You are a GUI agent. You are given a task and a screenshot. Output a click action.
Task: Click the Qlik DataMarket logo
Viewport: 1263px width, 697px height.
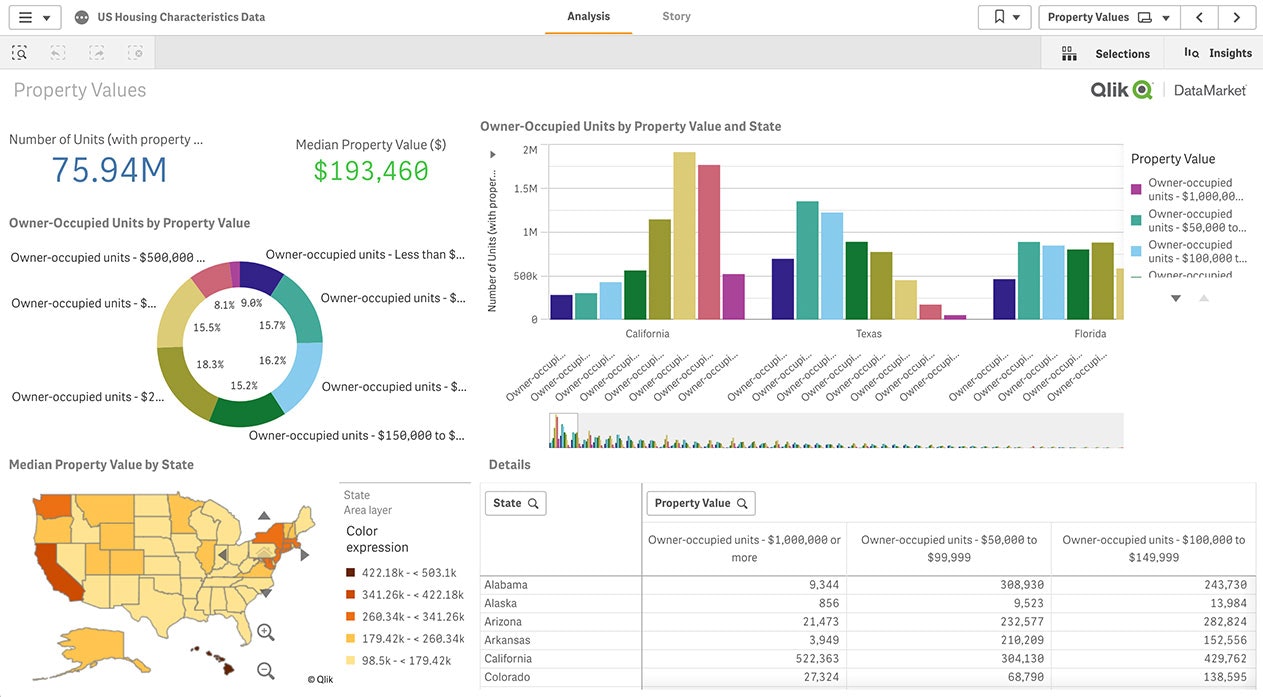click(x=1168, y=90)
